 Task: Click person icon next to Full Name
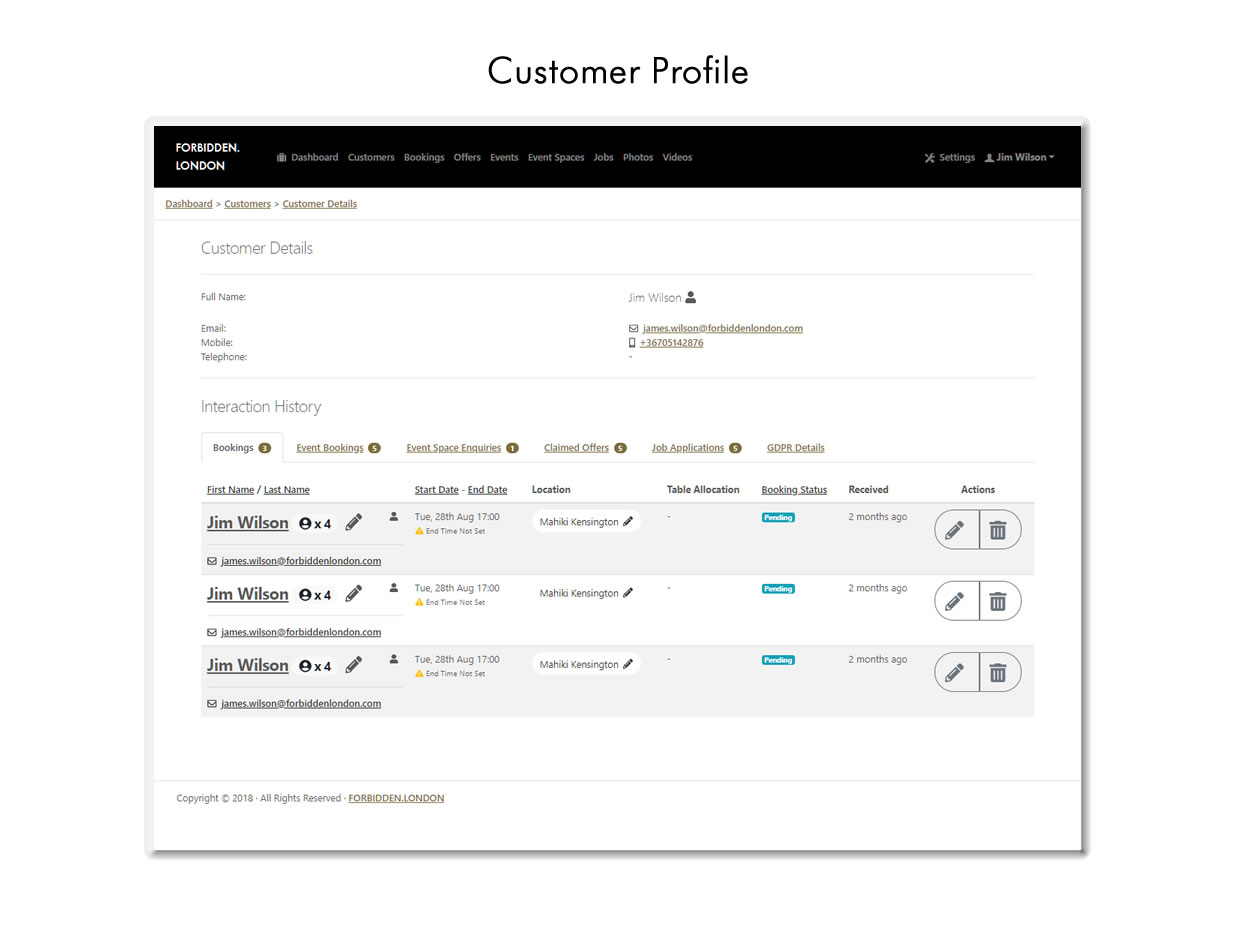click(691, 297)
